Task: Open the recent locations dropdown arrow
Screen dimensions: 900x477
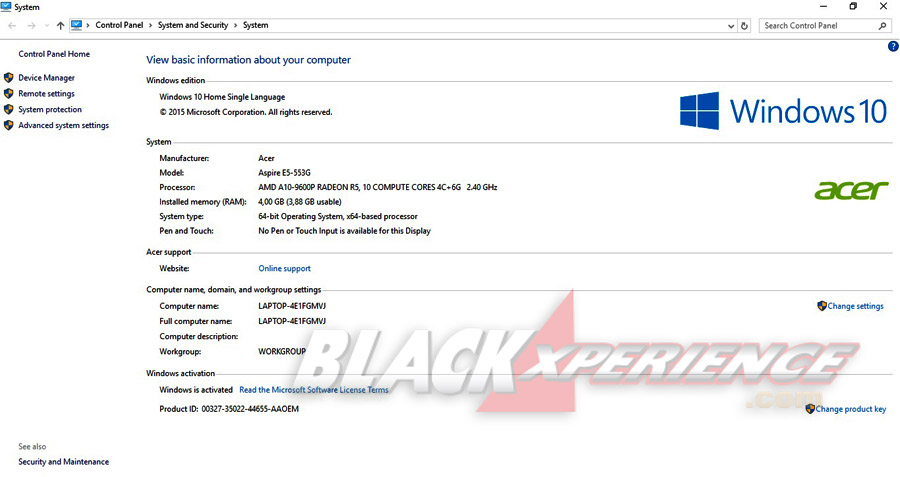Action: point(47,25)
